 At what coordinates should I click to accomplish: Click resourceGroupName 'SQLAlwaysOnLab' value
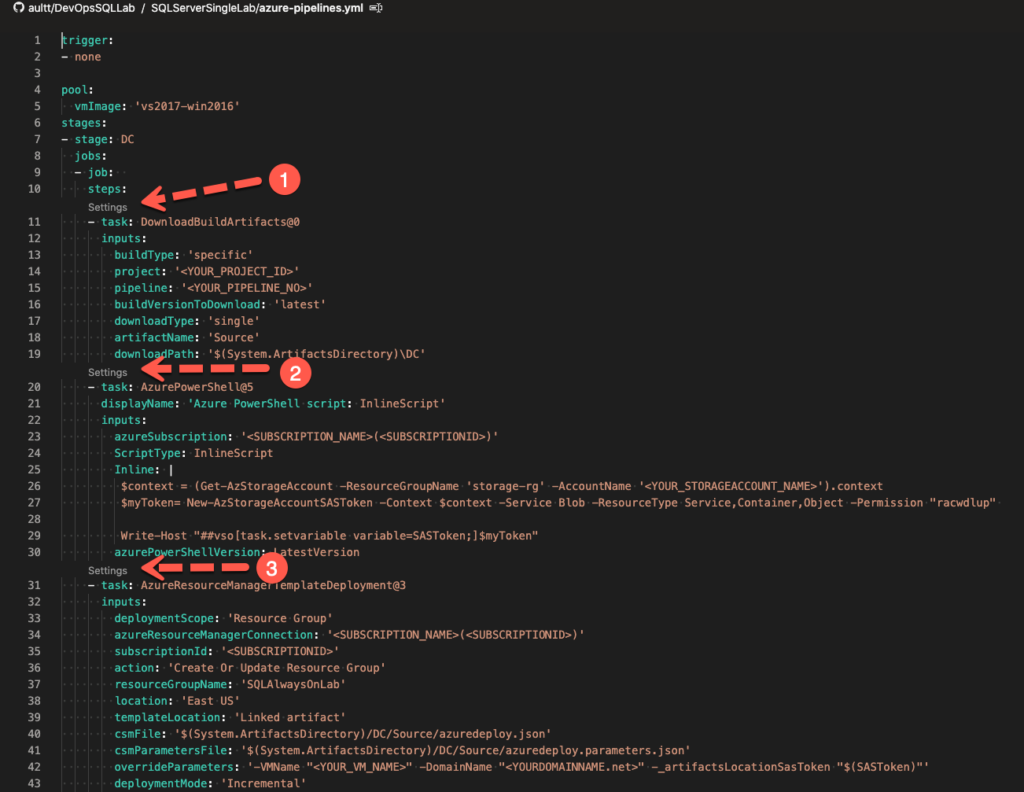[x=293, y=684]
